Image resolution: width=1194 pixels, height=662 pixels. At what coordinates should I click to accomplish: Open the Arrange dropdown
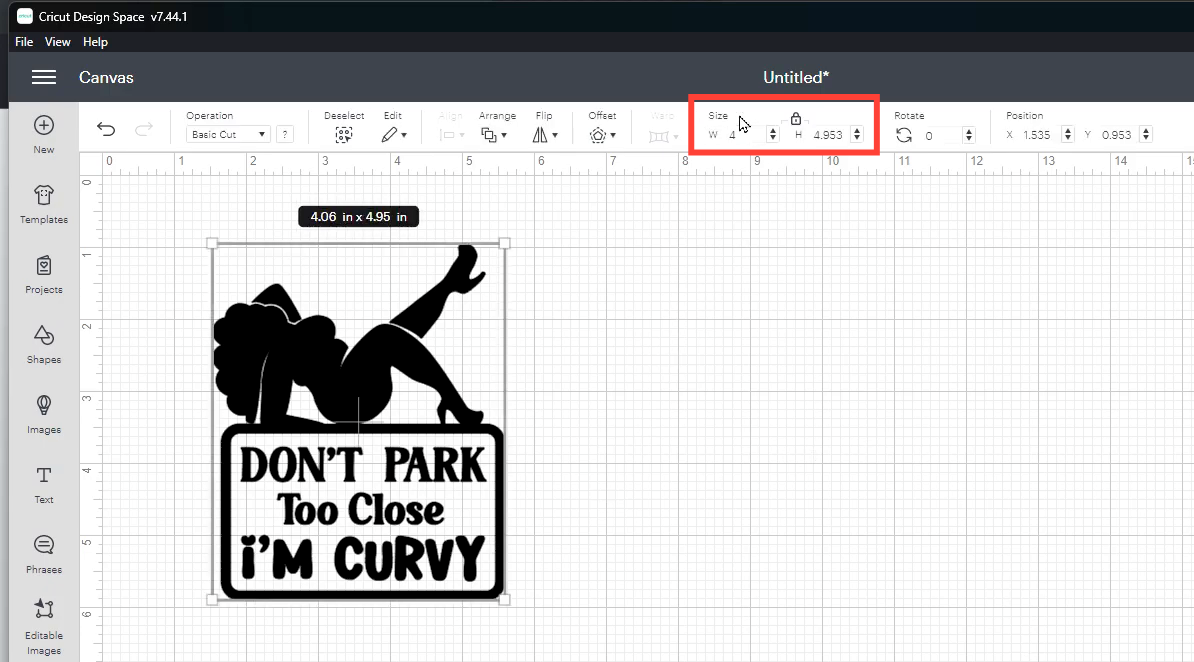tap(494, 135)
